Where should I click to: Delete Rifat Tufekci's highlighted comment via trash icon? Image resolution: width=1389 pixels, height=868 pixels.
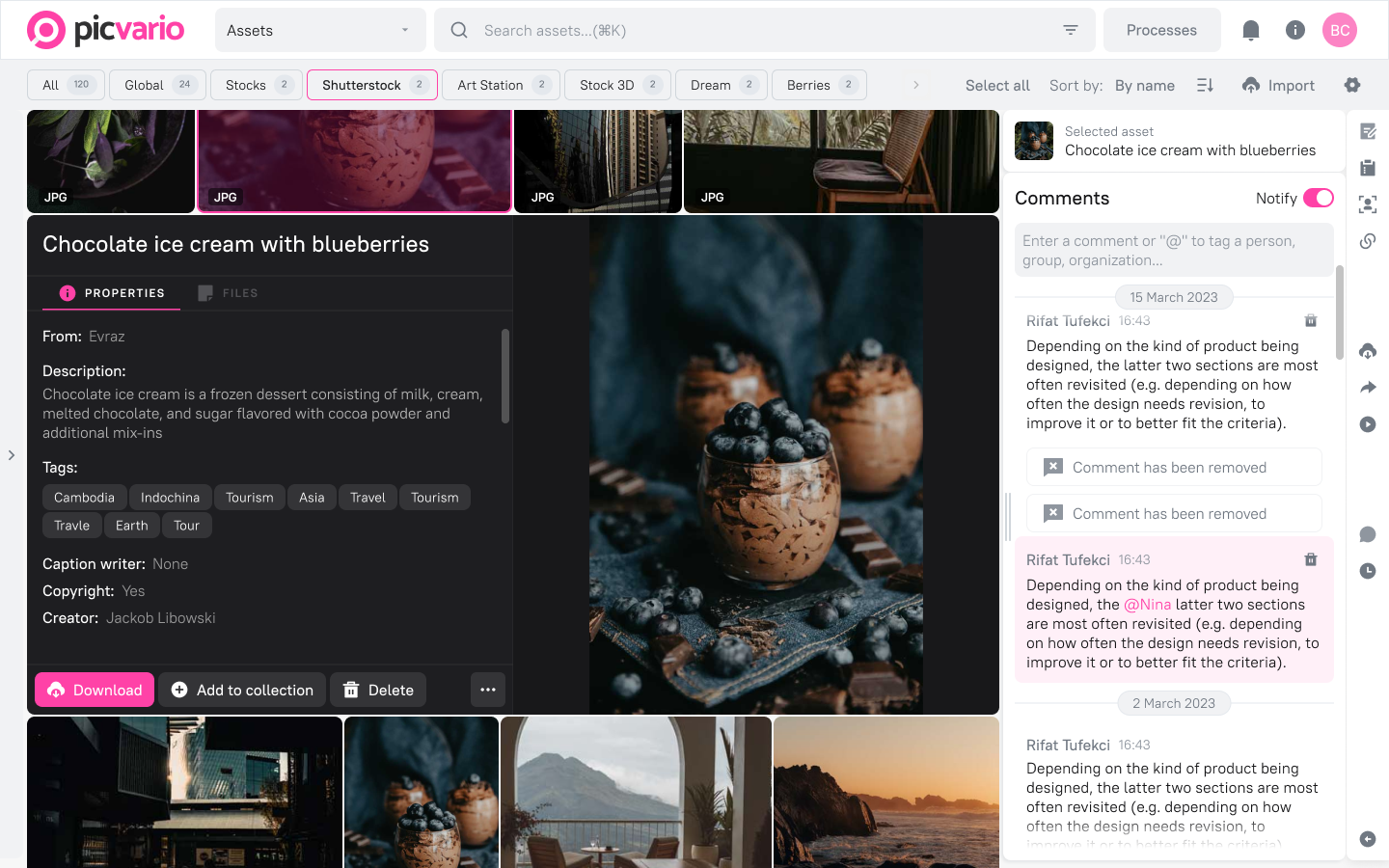coord(1310,558)
